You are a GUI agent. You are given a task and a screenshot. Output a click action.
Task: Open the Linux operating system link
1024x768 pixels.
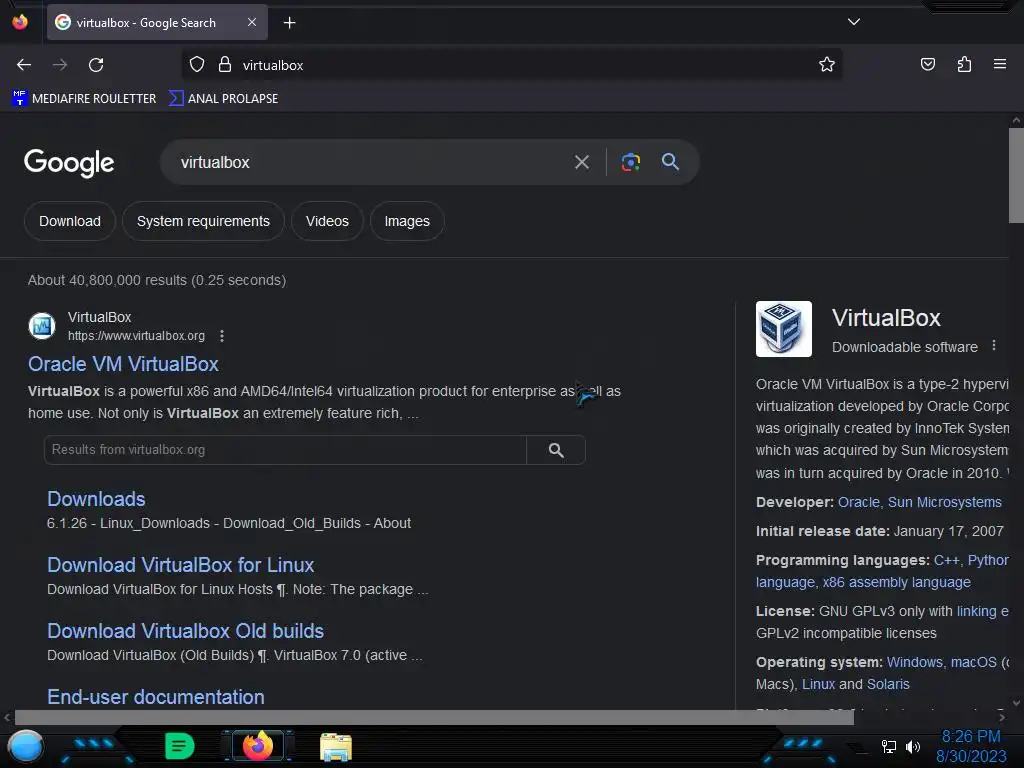tap(818, 684)
